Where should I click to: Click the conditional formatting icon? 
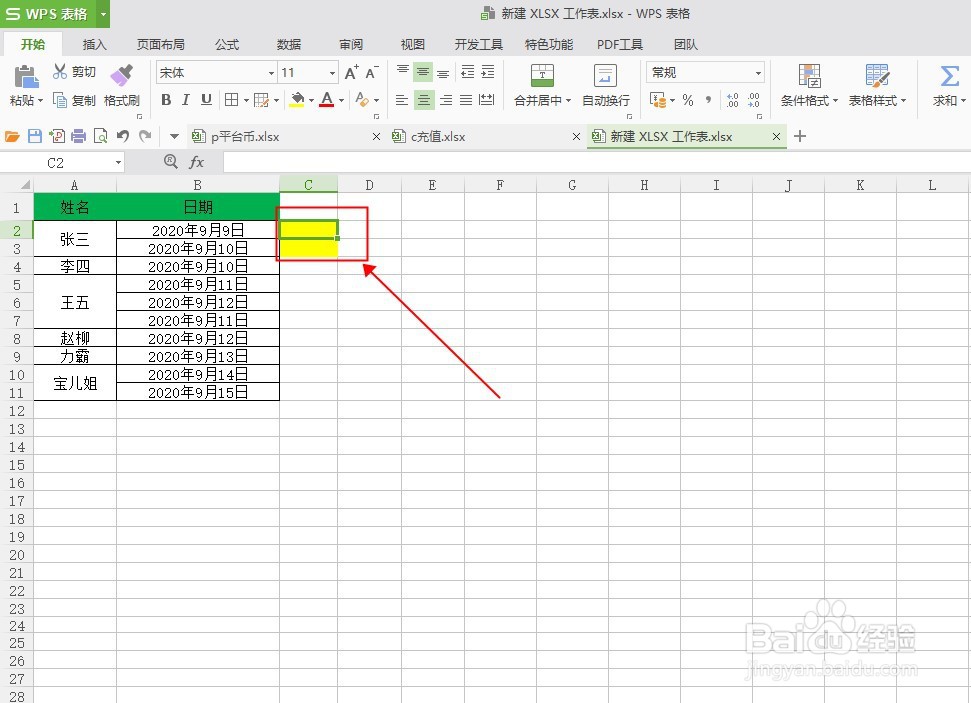coord(809,76)
